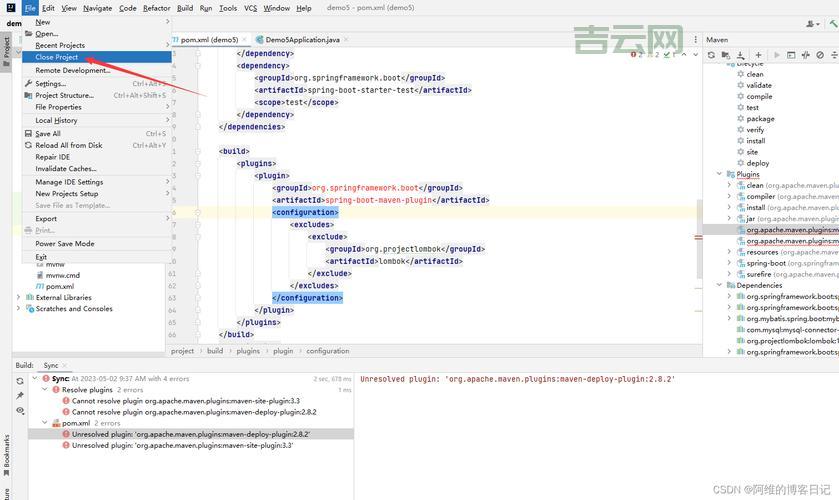
Task: Select unresolved maven-site-plugin:3.3 error row
Action: tap(182, 445)
